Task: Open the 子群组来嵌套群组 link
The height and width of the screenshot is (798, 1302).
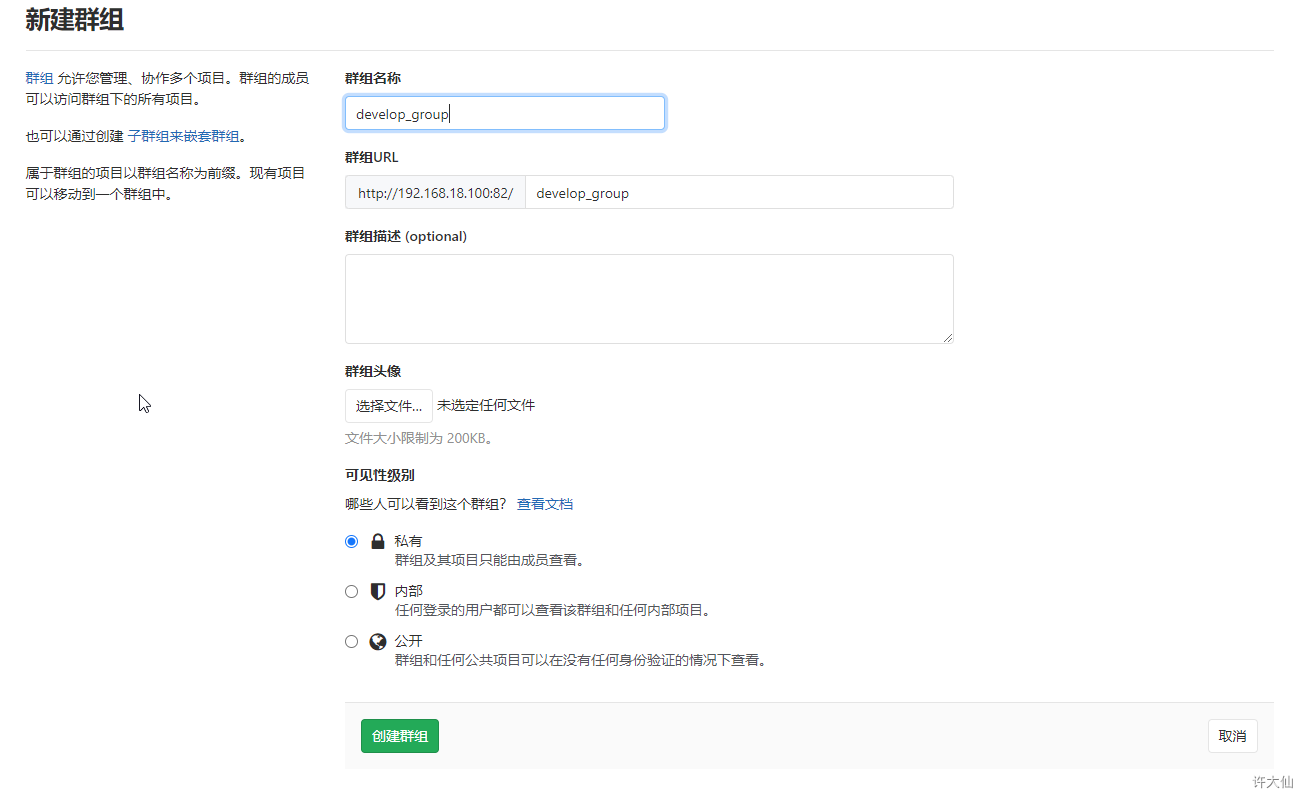Action: pos(183,136)
